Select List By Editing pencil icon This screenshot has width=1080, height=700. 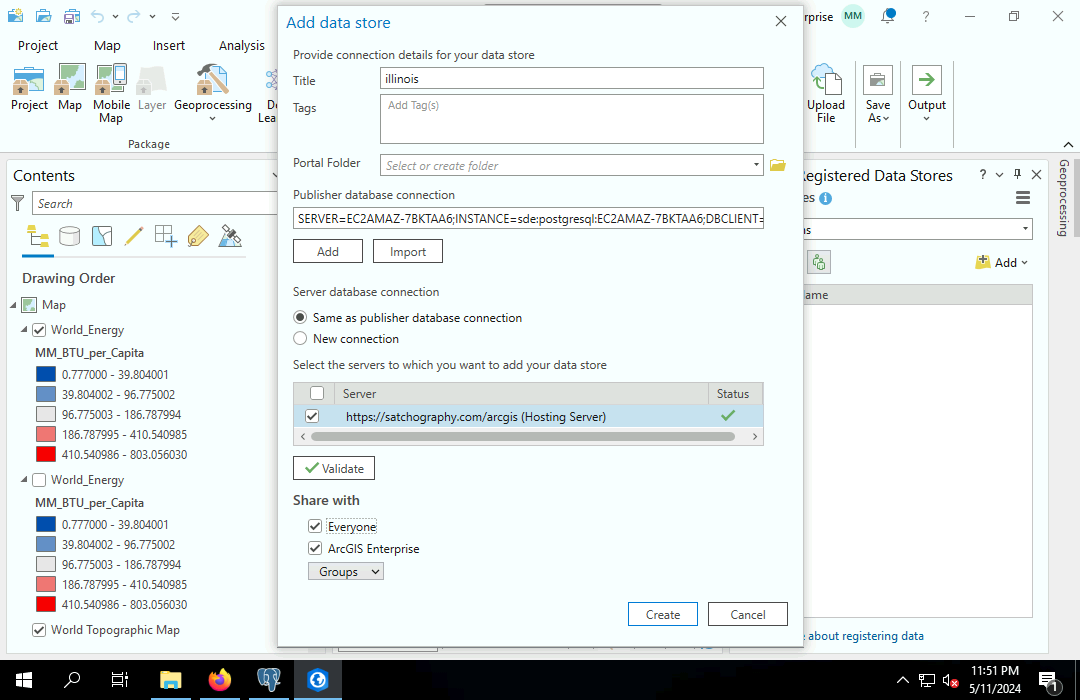pyautogui.click(x=133, y=236)
